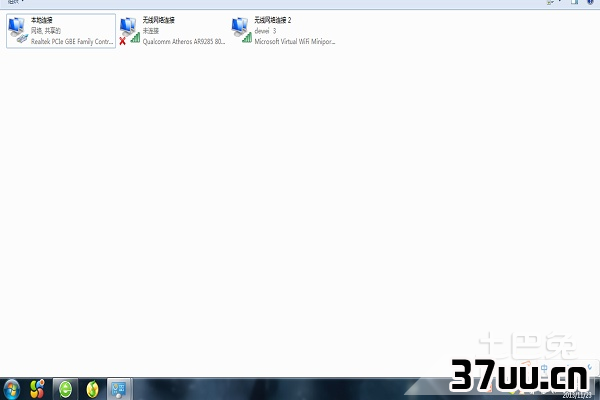Open the Windows Start orb
The image size is (600, 400).
click(11, 389)
